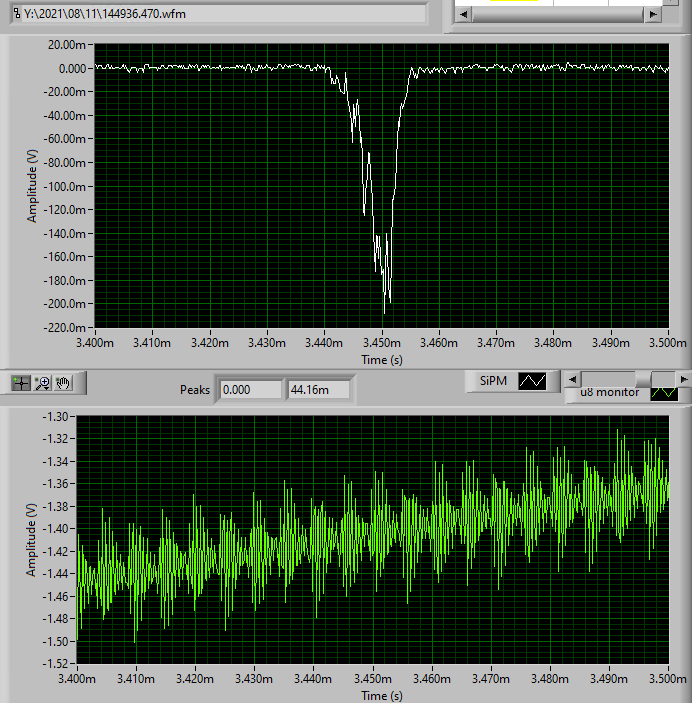
Task: Activate the zoom magnifier tool
Action: pyautogui.click(x=44, y=383)
